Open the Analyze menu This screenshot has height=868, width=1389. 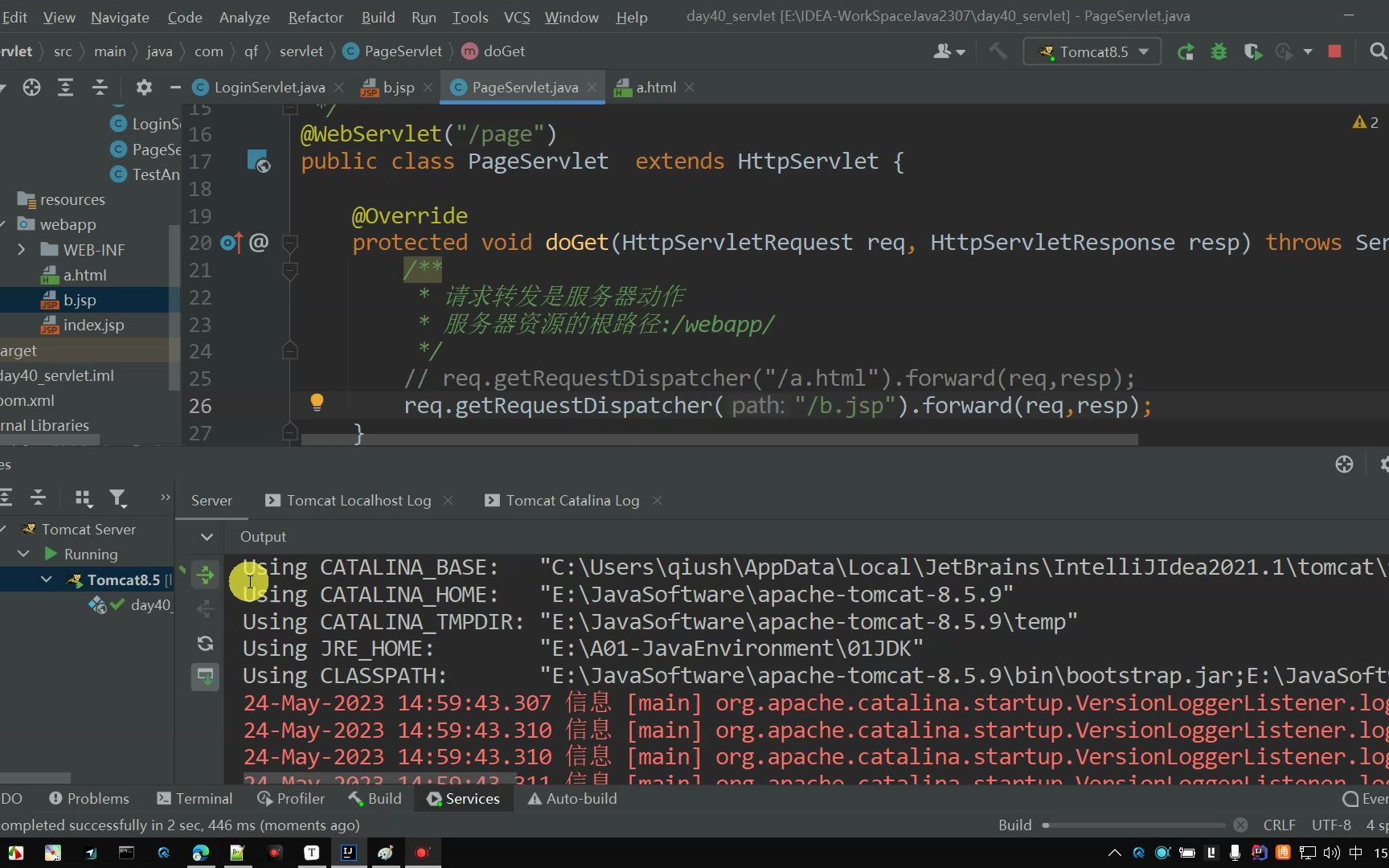coord(244,17)
